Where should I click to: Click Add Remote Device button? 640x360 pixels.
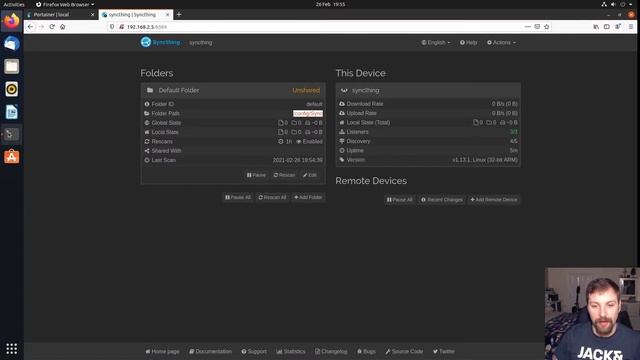pos(494,200)
